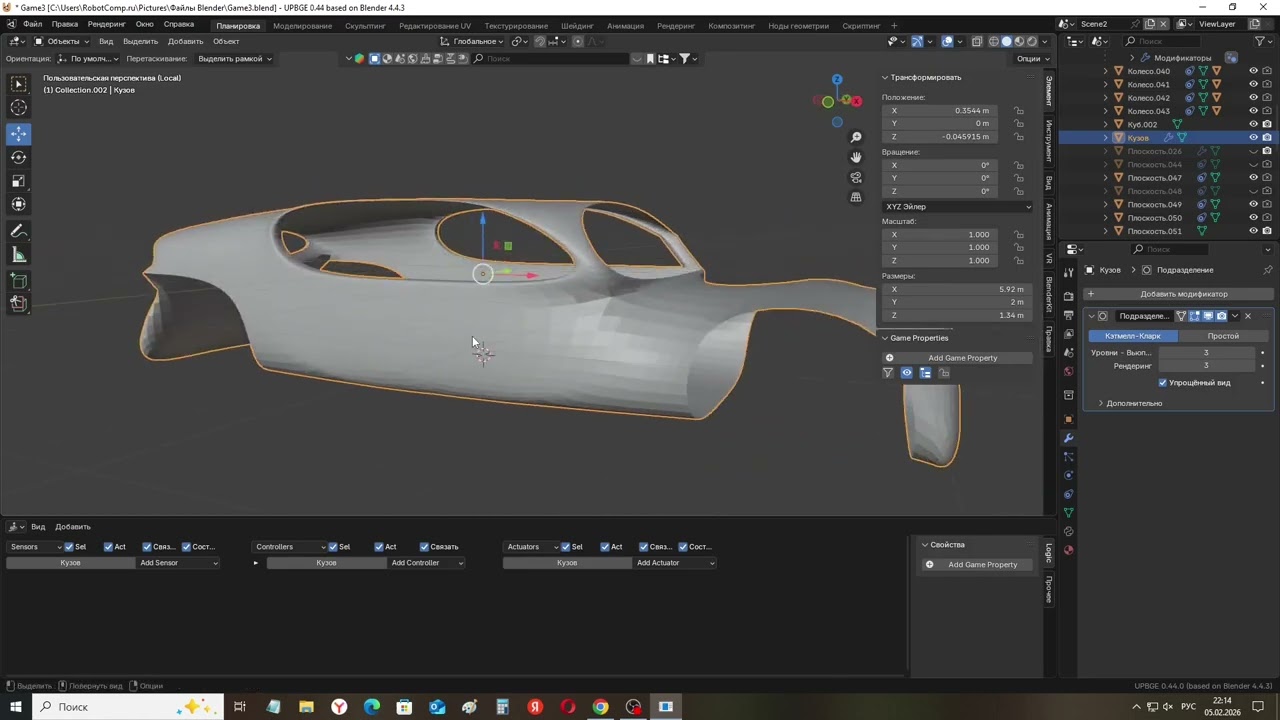Select the Measure tool
This screenshot has height=720, width=1280.
(19, 255)
